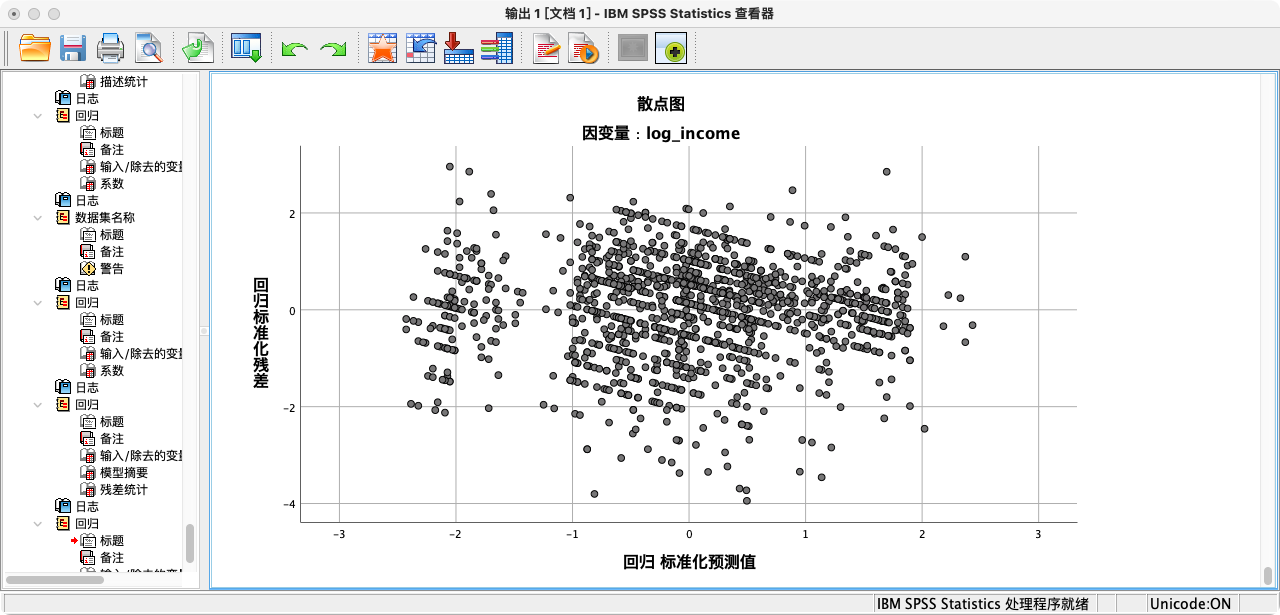Click the 散点图 chart title
The image size is (1280, 615).
pyautogui.click(x=661, y=104)
